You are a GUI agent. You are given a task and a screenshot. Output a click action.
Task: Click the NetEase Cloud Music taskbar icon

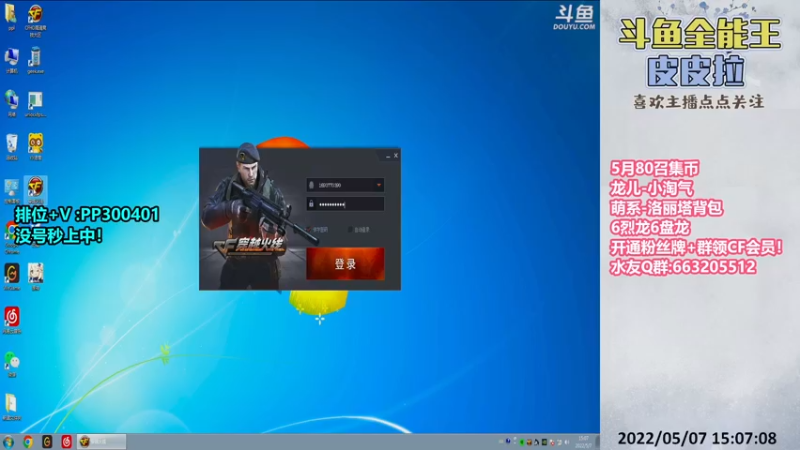tap(66, 442)
